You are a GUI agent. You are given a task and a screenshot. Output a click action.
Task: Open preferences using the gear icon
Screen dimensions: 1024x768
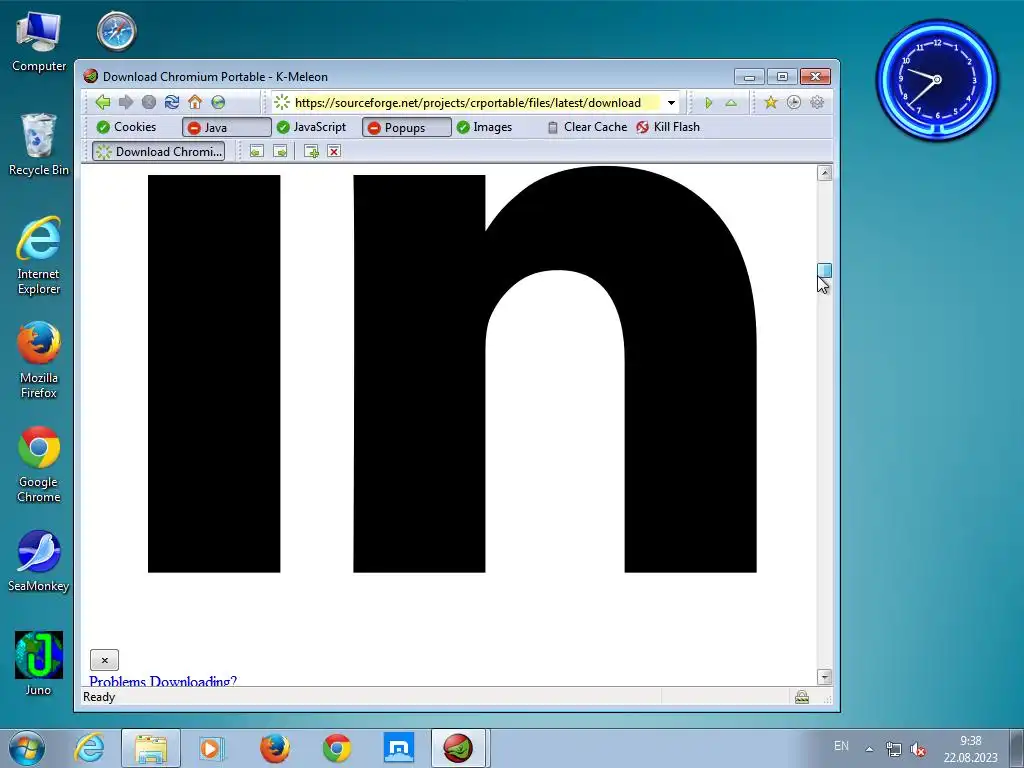(x=817, y=103)
